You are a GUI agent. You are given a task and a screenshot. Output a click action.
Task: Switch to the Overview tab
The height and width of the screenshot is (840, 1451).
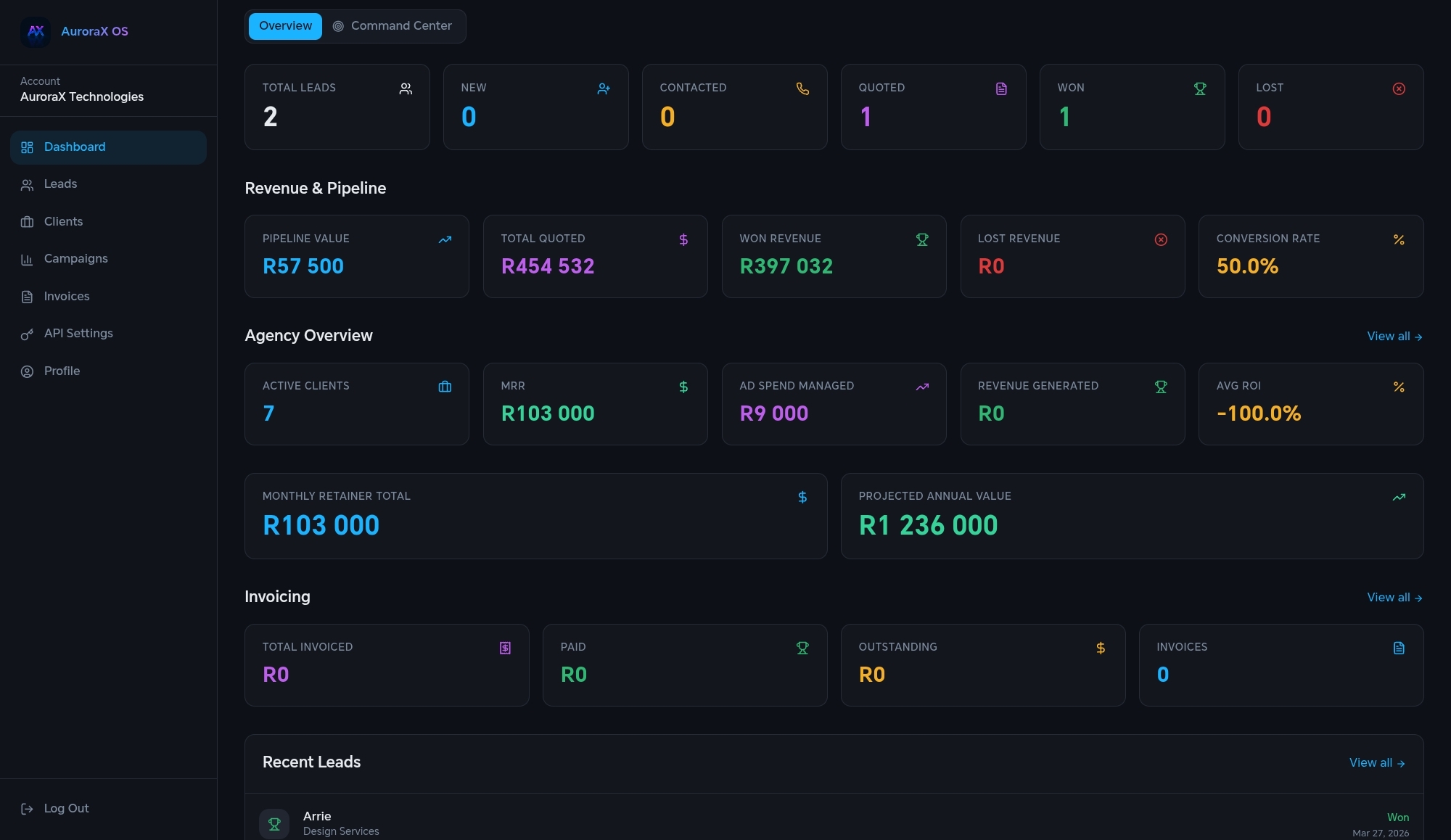coord(285,26)
